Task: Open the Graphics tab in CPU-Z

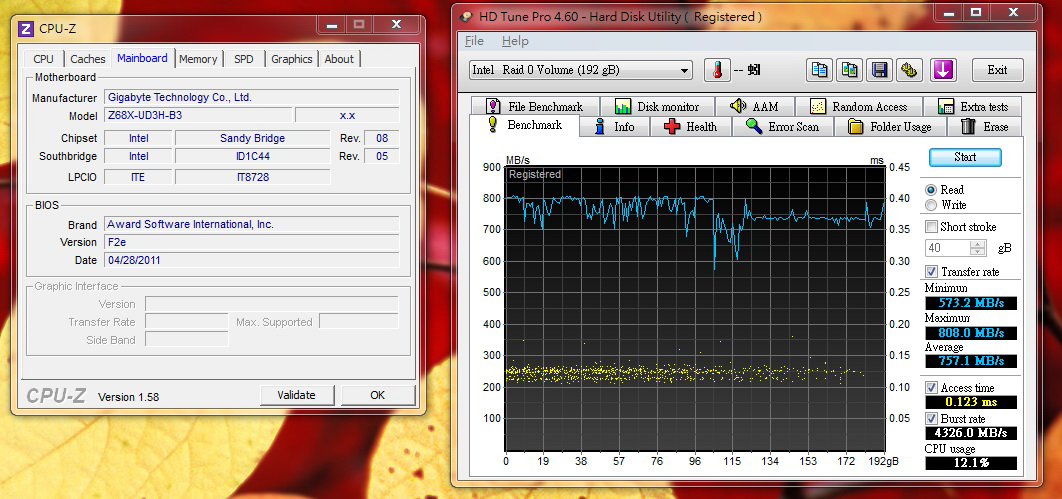Action: pyautogui.click(x=292, y=59)
